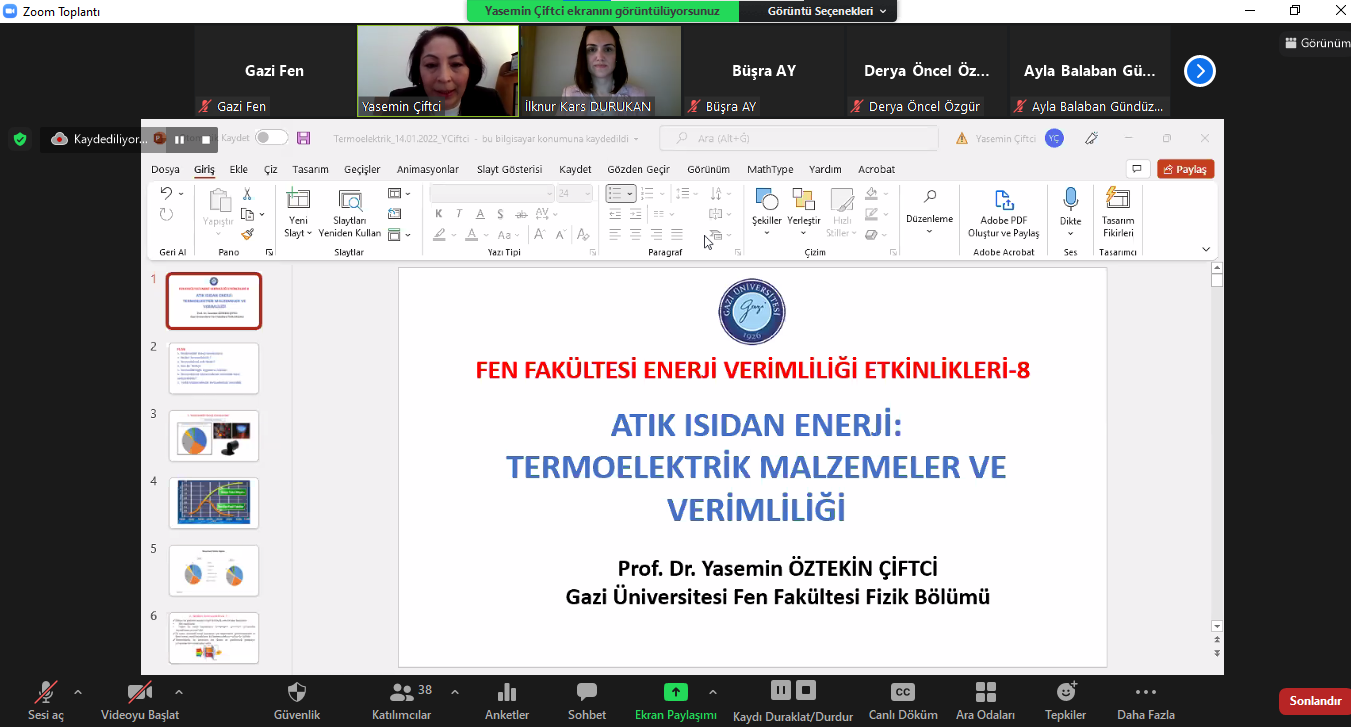The width and height of the screenshot is (1351, 727).
Task: Click the Ara search box in PowerPoint
Action: [799, 138]
